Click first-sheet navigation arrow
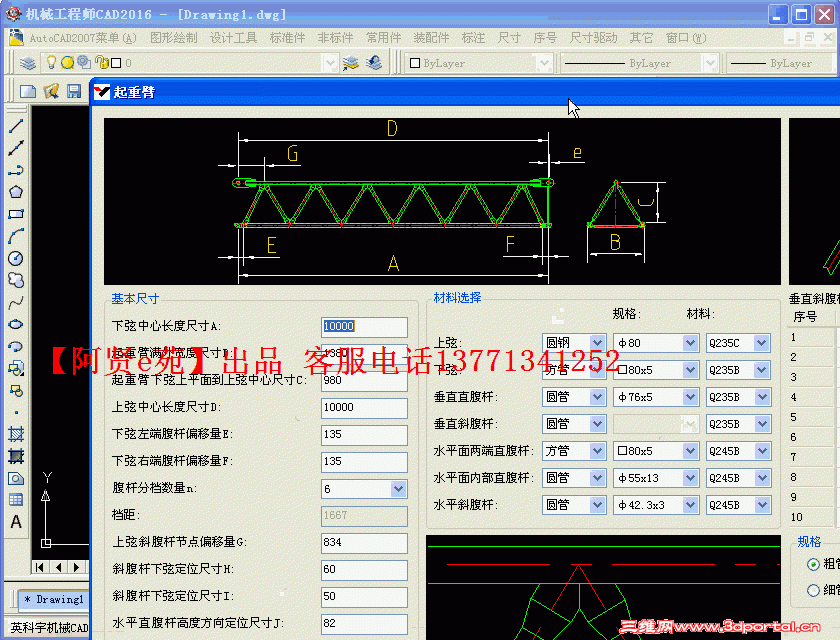Image resolution: width=840 pixels, height=640 pixels. point(40,567)
